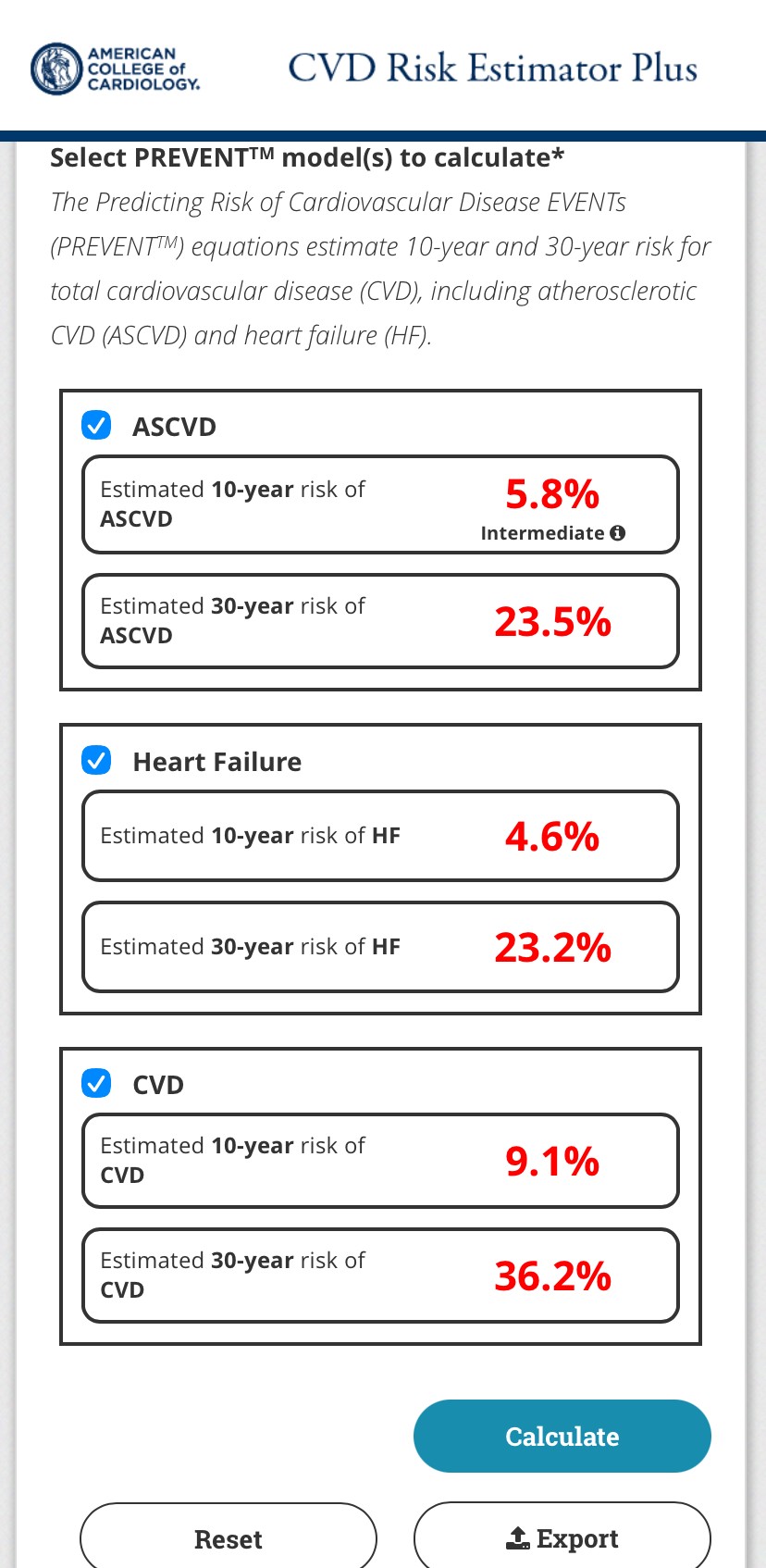This screenshot has height=1568, width=766.
Task: Click the 23.2% thirty-year HF value
Action: [x=552, y=947]
